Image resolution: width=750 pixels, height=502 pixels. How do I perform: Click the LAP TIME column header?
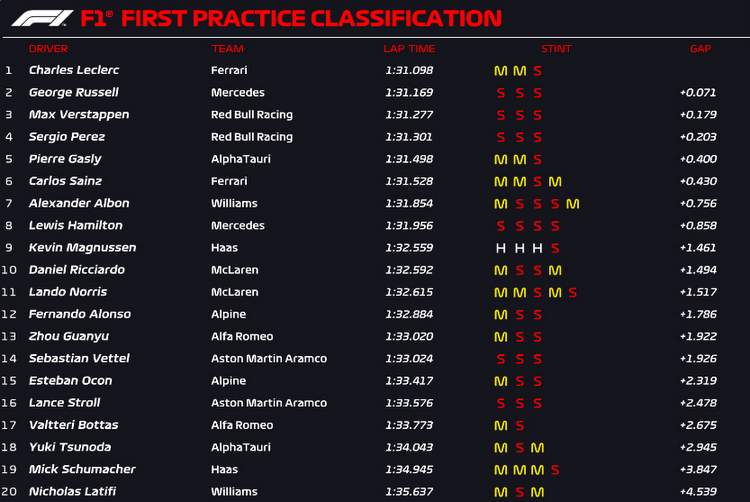click(x=409, y=49)
